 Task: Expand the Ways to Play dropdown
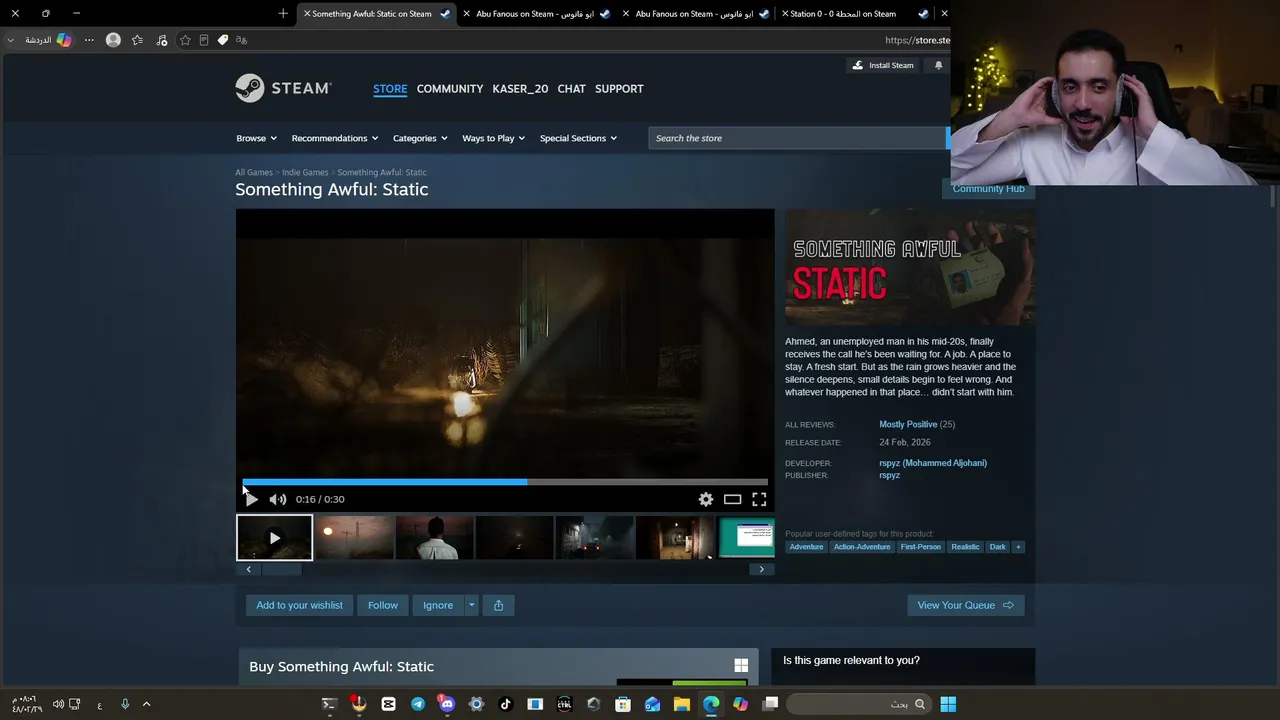[494, 138]
